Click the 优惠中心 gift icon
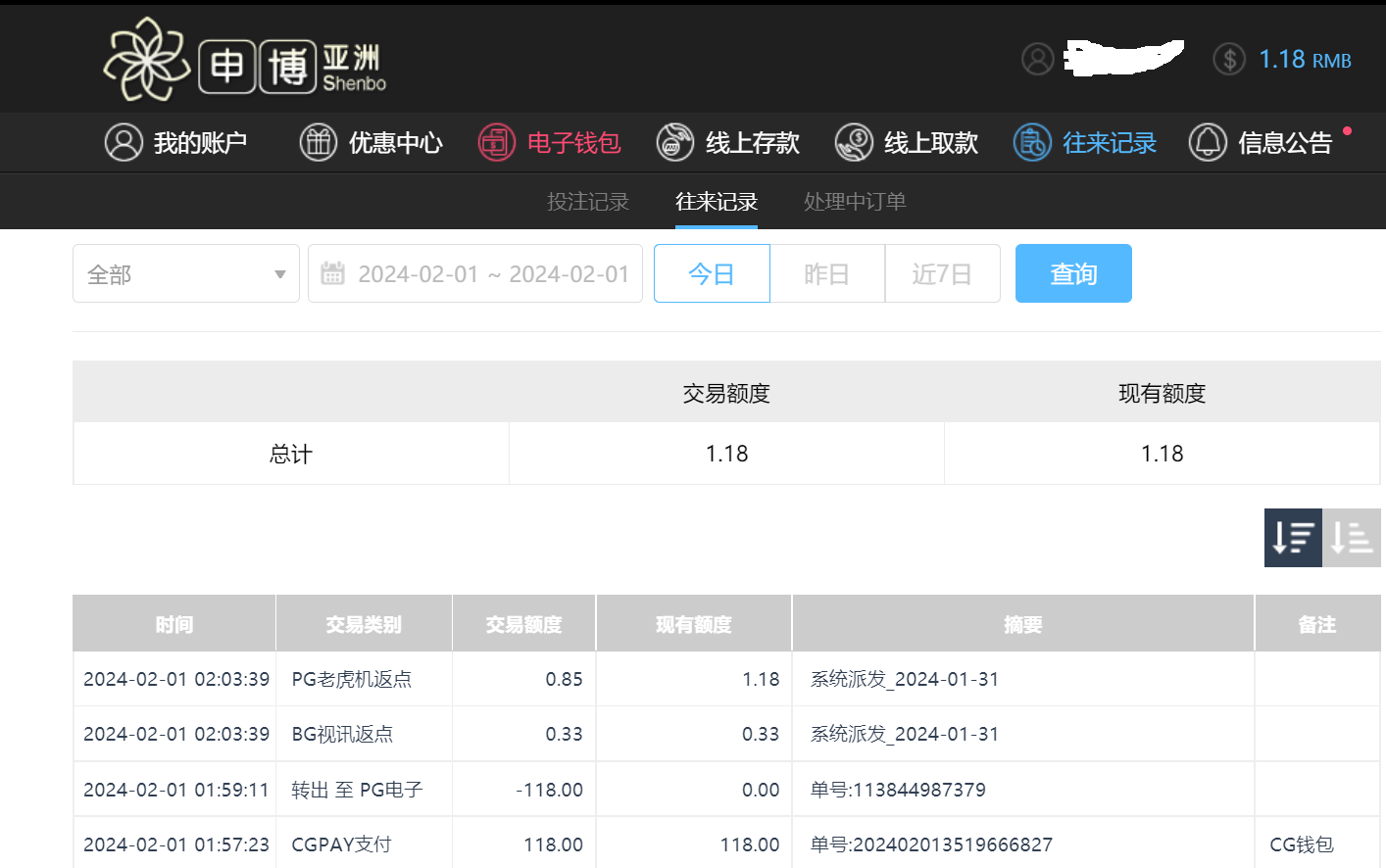 click(319, 142)
